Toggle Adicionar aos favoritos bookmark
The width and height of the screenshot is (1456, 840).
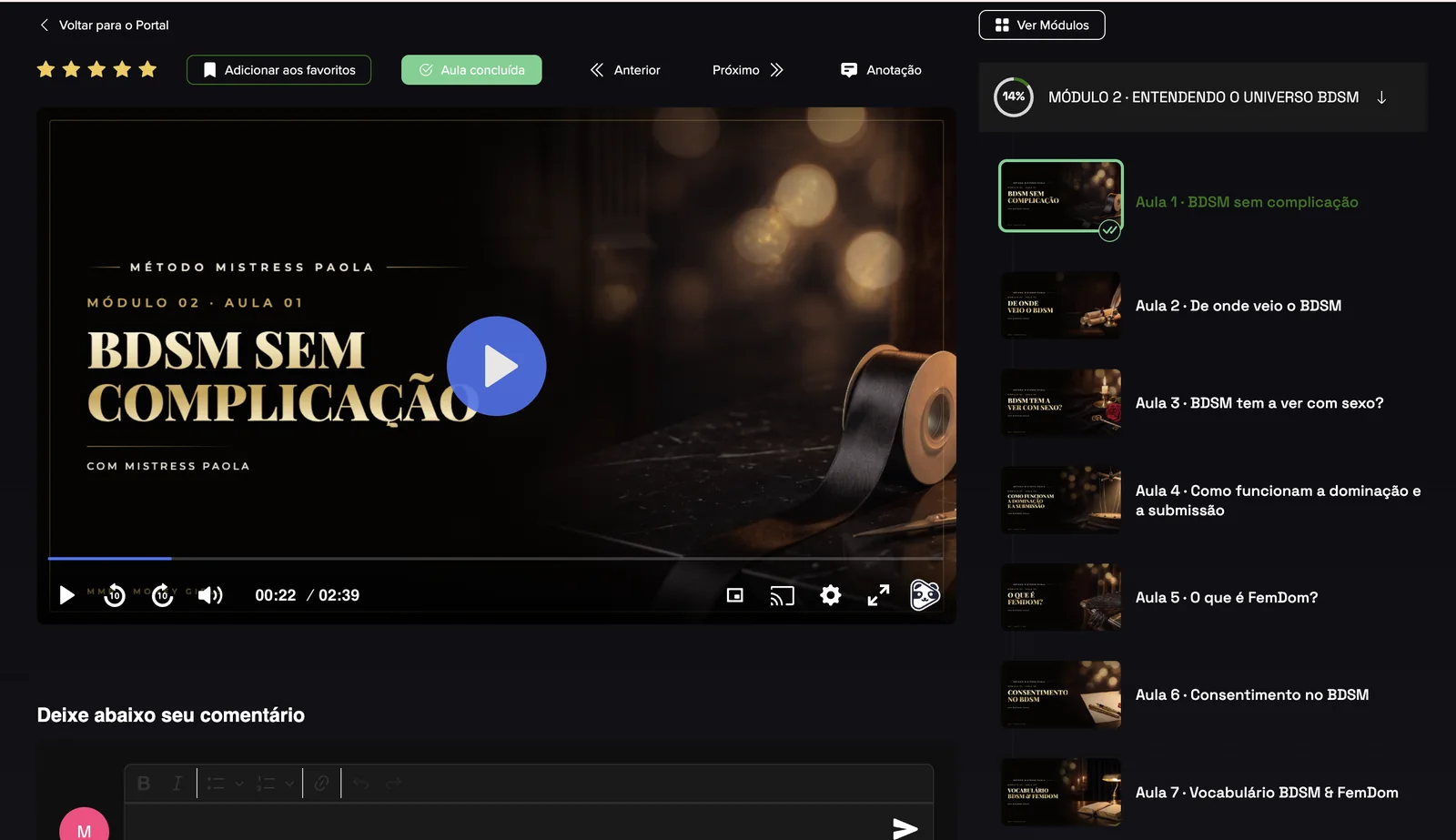(x=278, y=70)
